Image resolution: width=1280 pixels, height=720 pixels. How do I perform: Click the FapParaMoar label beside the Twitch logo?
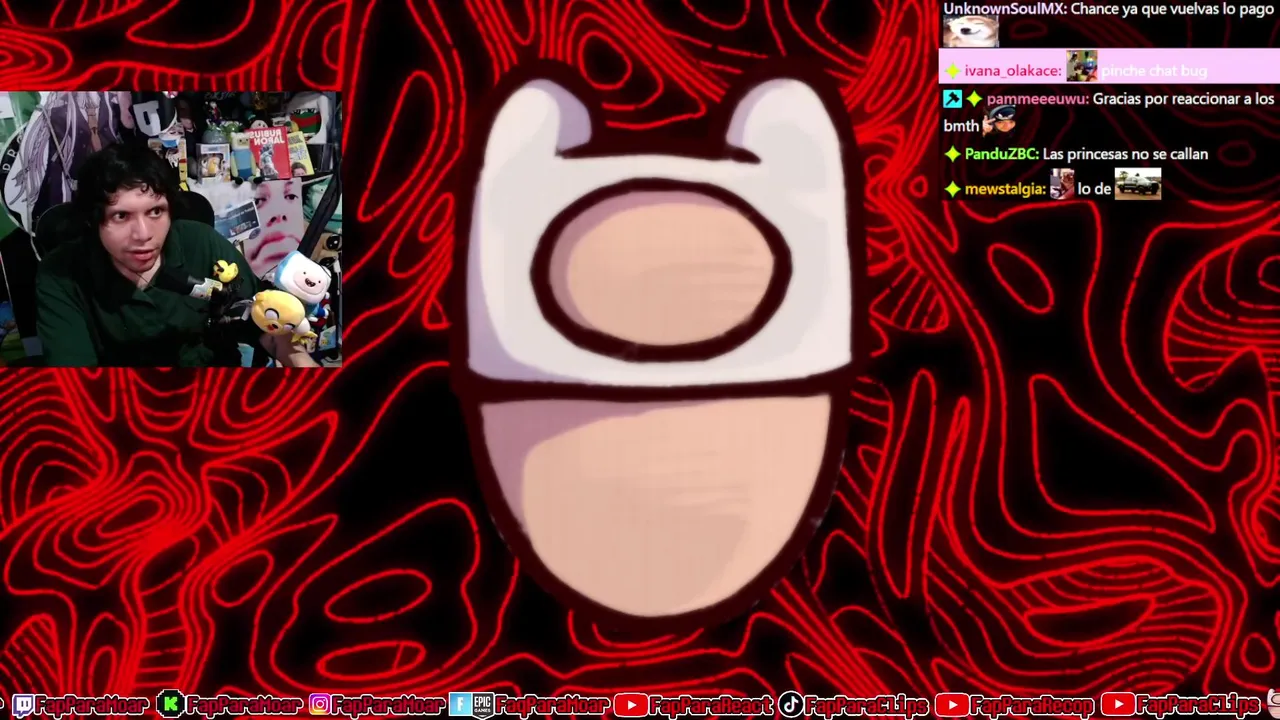92,706
